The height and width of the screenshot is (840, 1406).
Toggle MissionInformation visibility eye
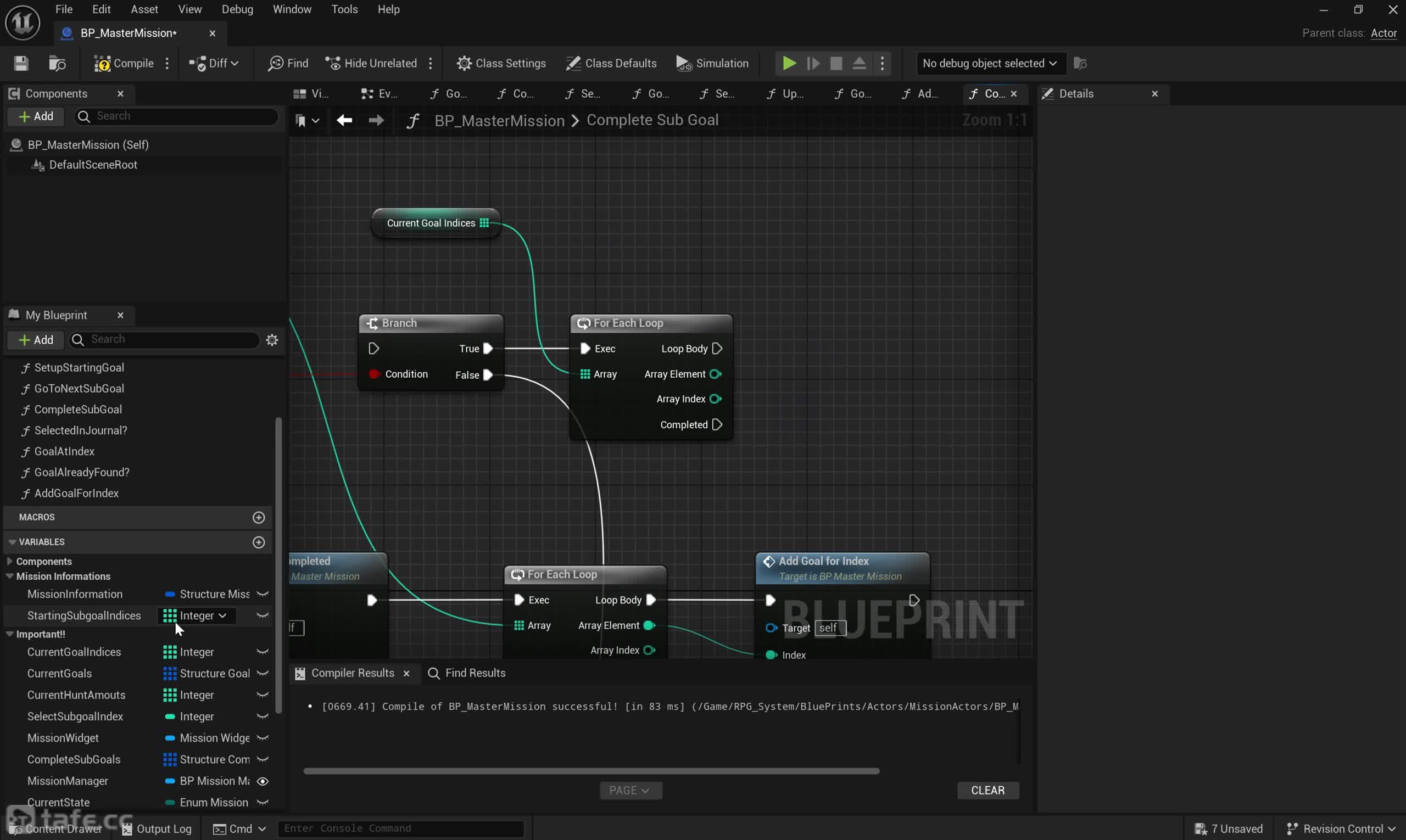pyautogui.click(x=263, y=595)
